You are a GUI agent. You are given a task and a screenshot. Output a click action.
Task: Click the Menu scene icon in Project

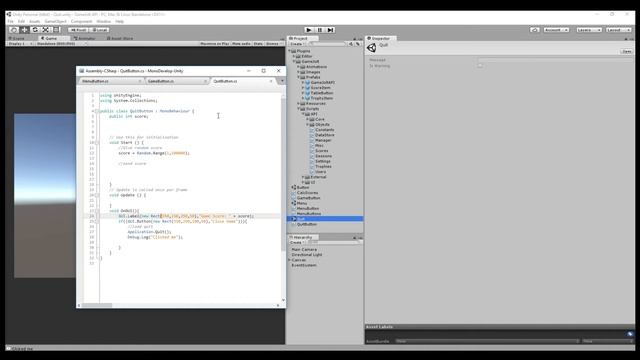click(x=293, y=203)
